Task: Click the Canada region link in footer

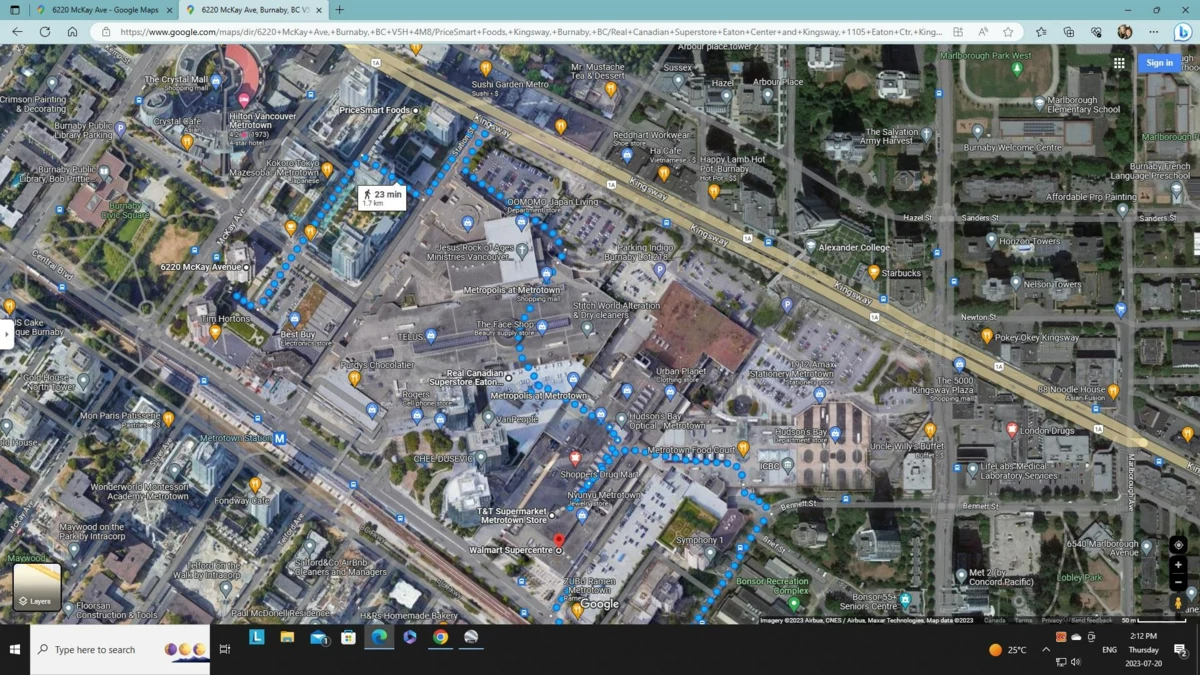Action: pyautogui.click(x=994, y=620)
